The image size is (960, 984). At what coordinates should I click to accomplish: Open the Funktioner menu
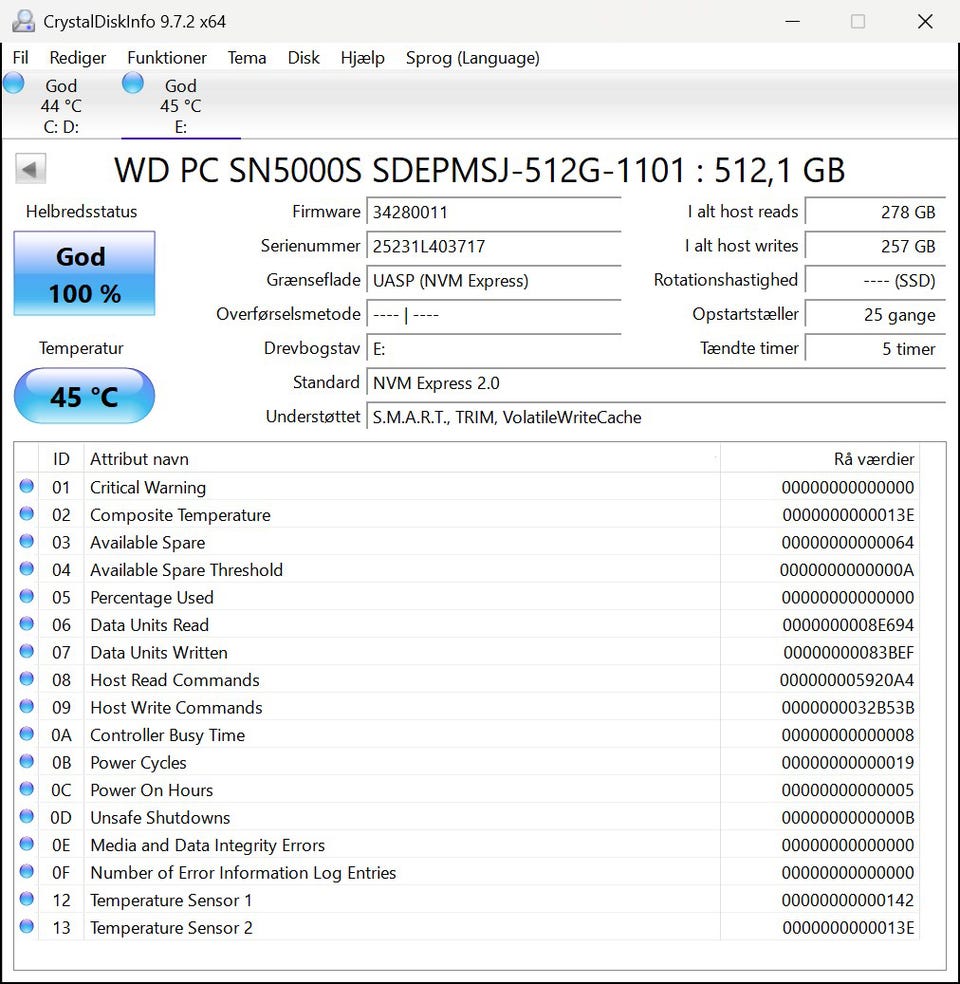[x=167, y=58]
